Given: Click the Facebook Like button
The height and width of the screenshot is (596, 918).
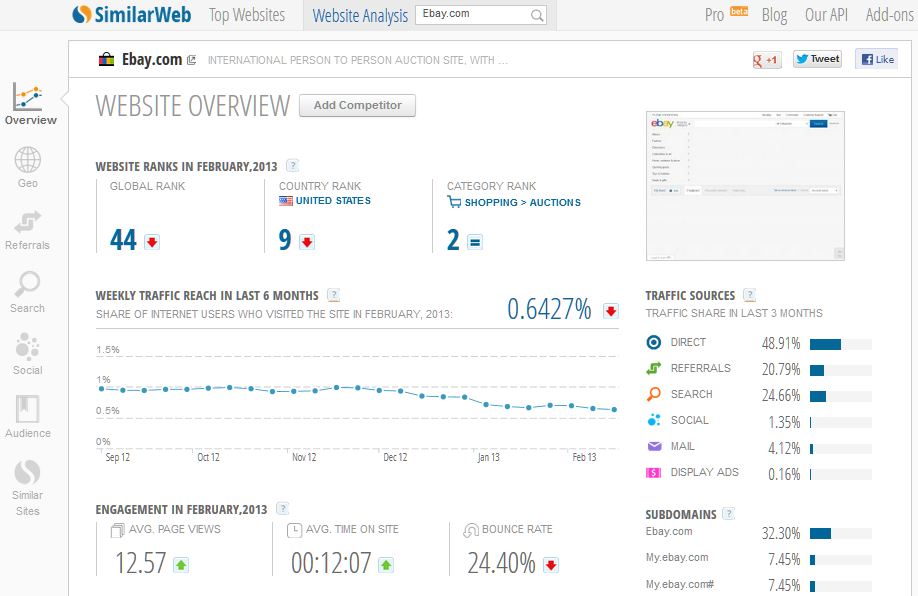Looking at the screenshot, I should (876, 59).
